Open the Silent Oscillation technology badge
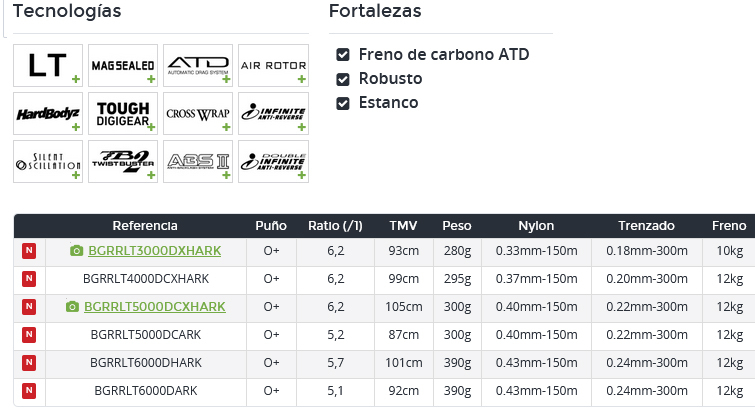The height and width of the screenshot is (418, 755). (x=48, y=162)
